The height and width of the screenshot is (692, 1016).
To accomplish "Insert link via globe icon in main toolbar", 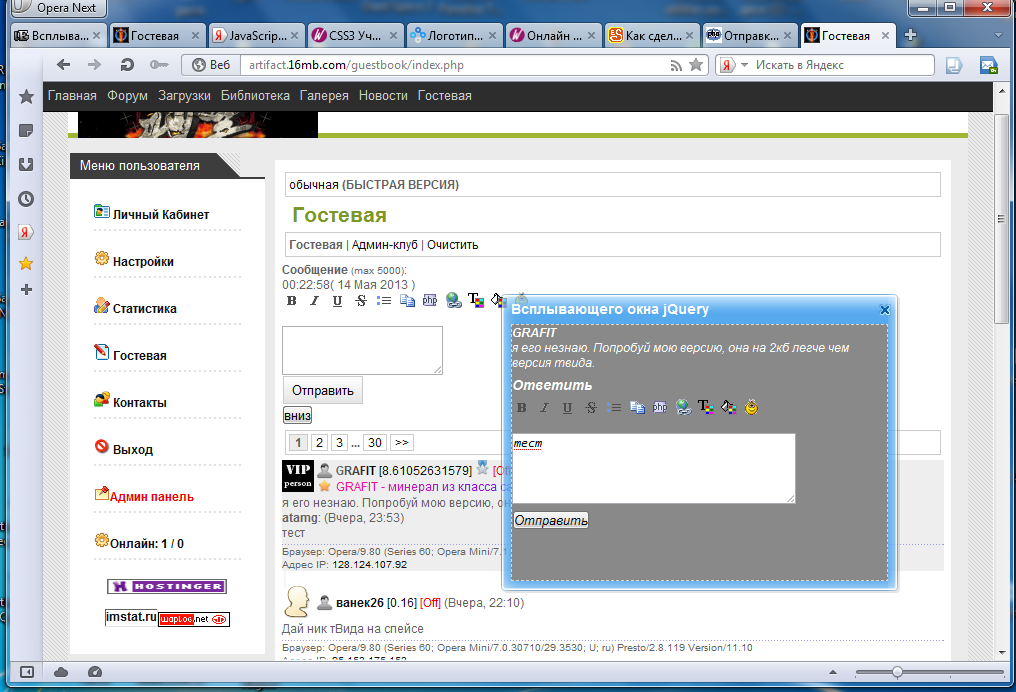I will (454, 300).
